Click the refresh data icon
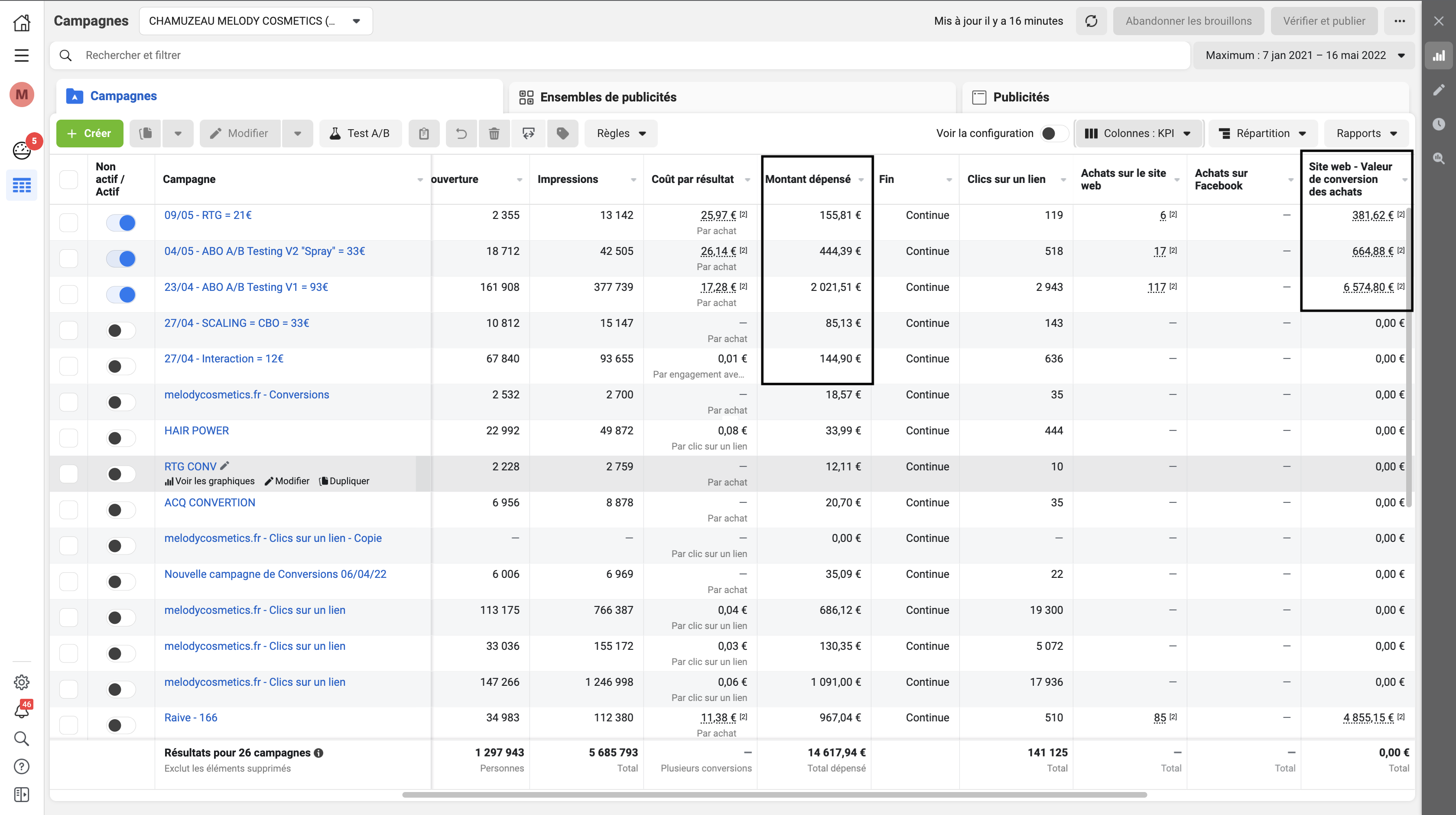The height and width of the screenshot is (815, 1456). [x=1091, y=21]
